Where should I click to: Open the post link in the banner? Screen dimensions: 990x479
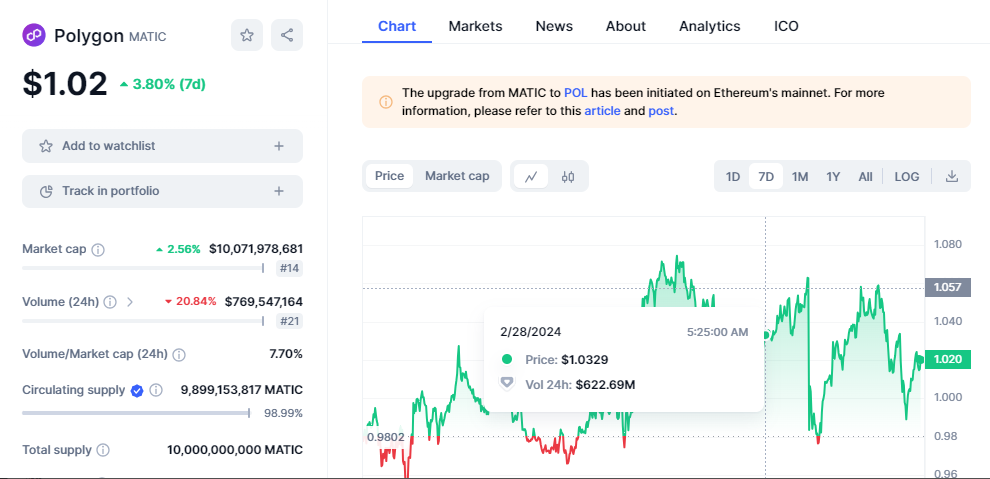pos(662,111)
